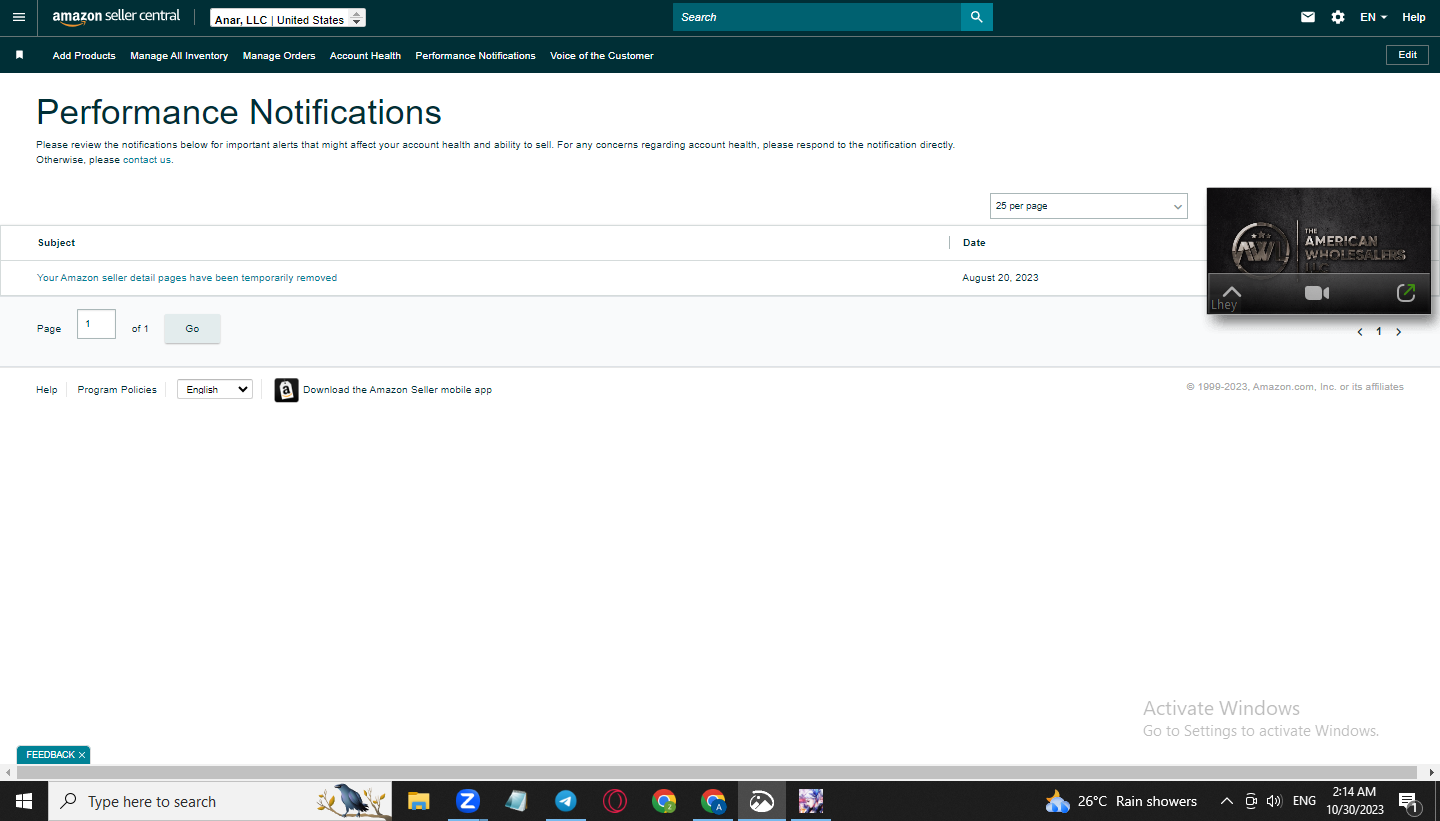1440x821 pixels.
Task: Go to the previous page of results using the arrow
Action: [x=1360, y=332]
